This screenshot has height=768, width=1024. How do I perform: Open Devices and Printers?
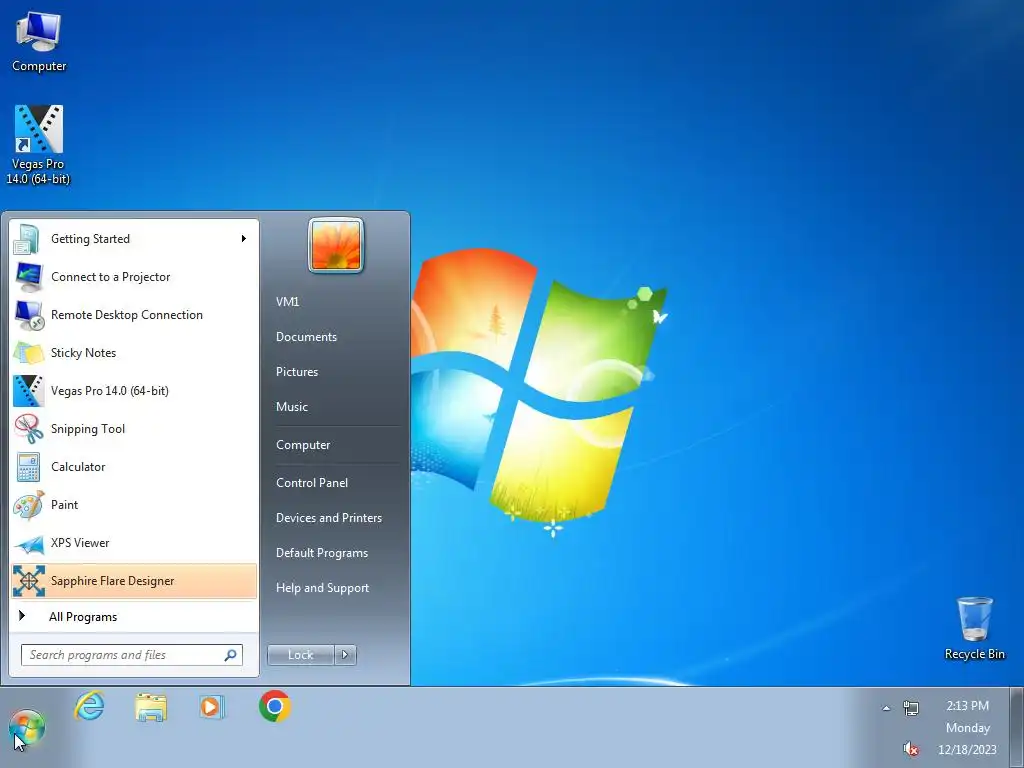pyautogui.click(x=328, y=518)
